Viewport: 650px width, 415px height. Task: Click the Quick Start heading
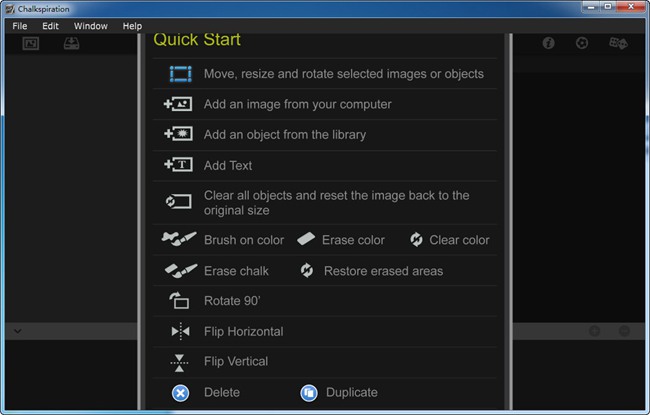[196, 41]
